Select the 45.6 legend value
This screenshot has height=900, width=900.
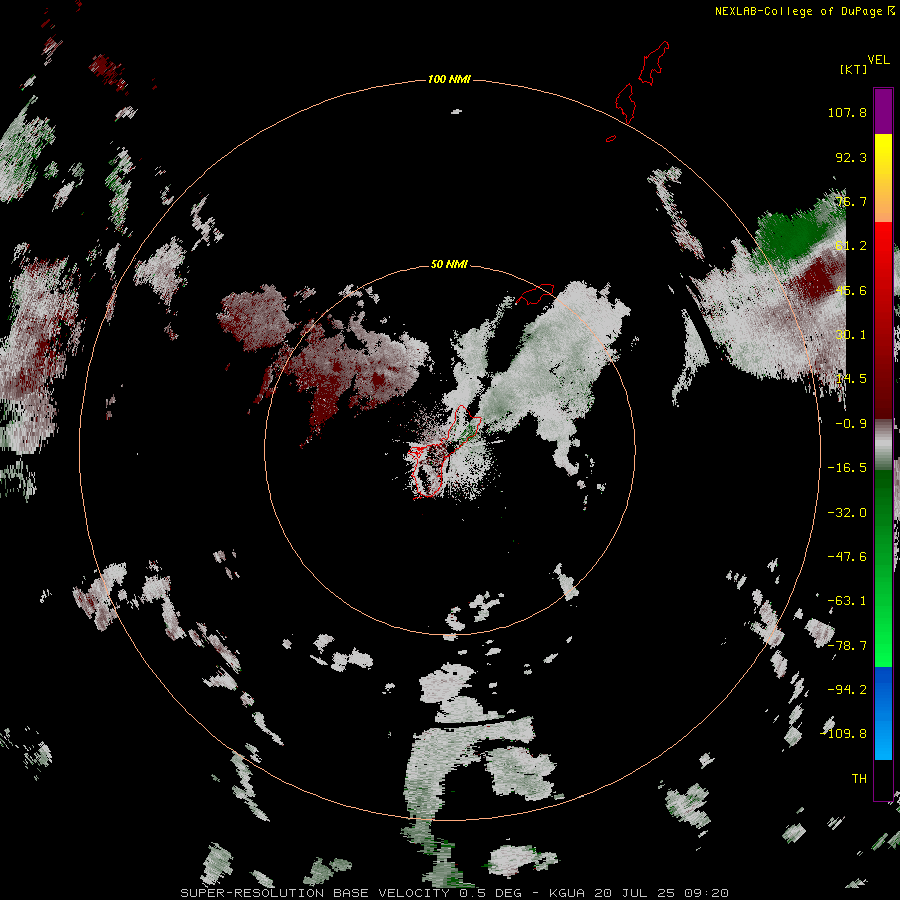(x=851, y=290)
